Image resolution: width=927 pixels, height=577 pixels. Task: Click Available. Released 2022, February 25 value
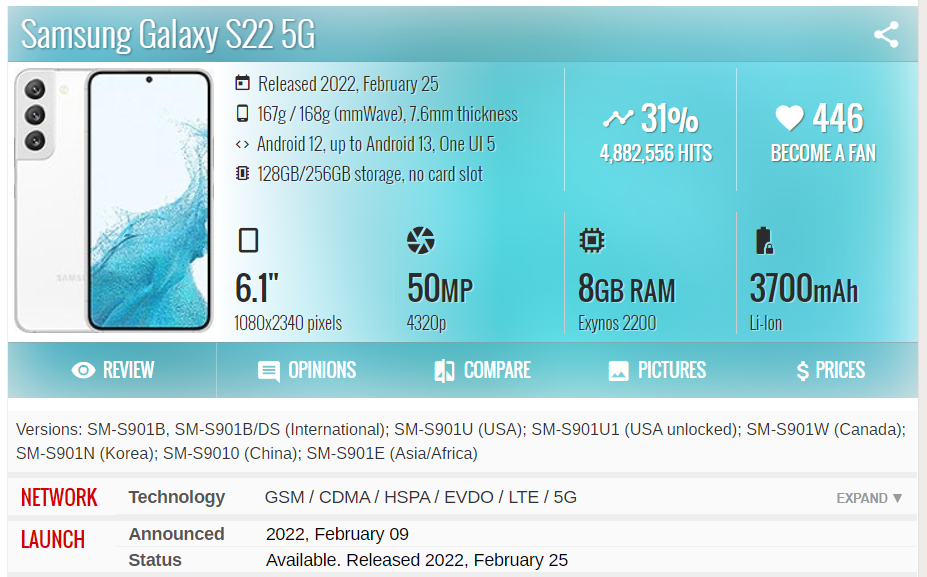tap(417, 560)
